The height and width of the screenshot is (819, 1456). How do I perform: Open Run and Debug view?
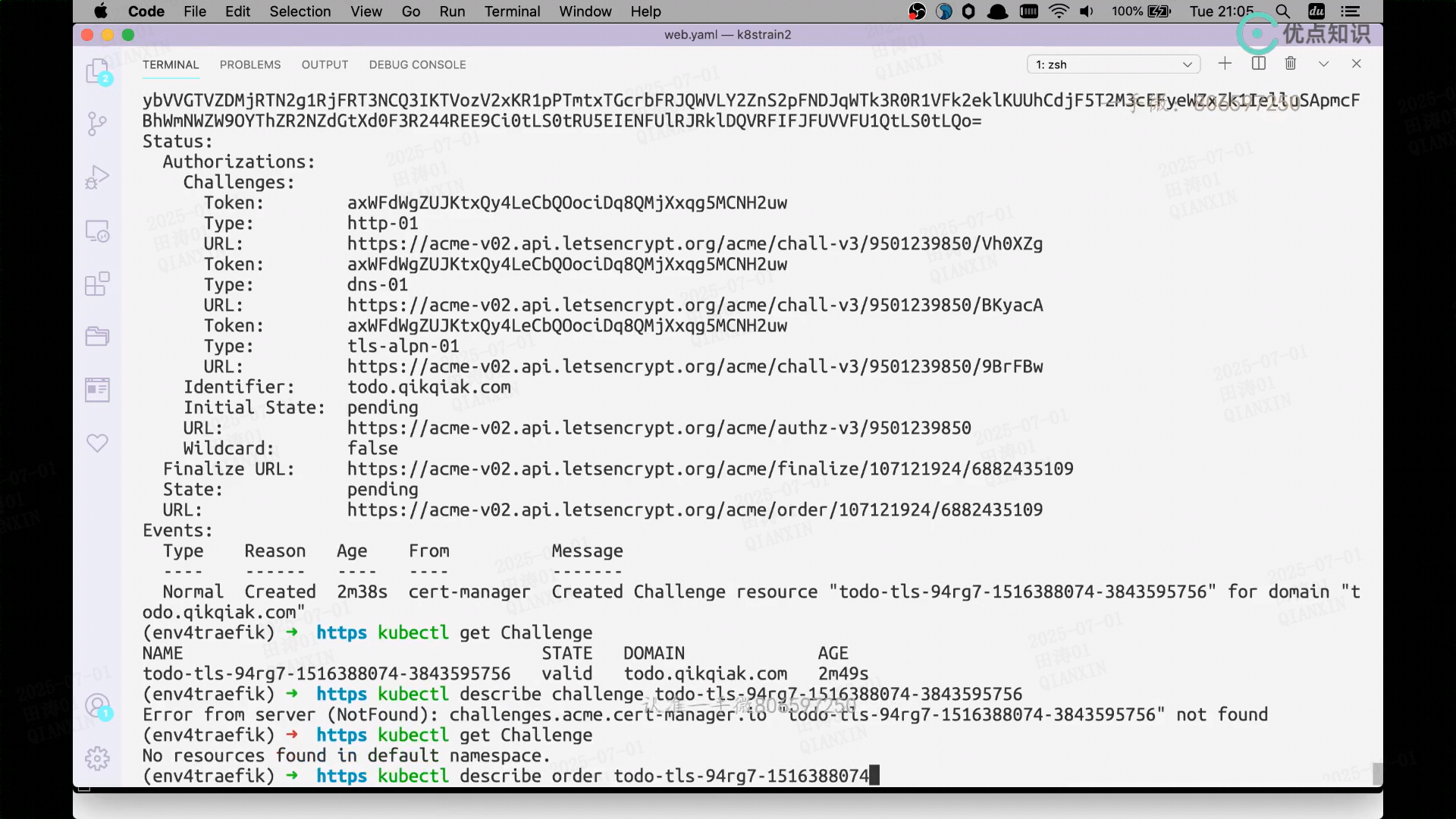[x=97, y=177]
